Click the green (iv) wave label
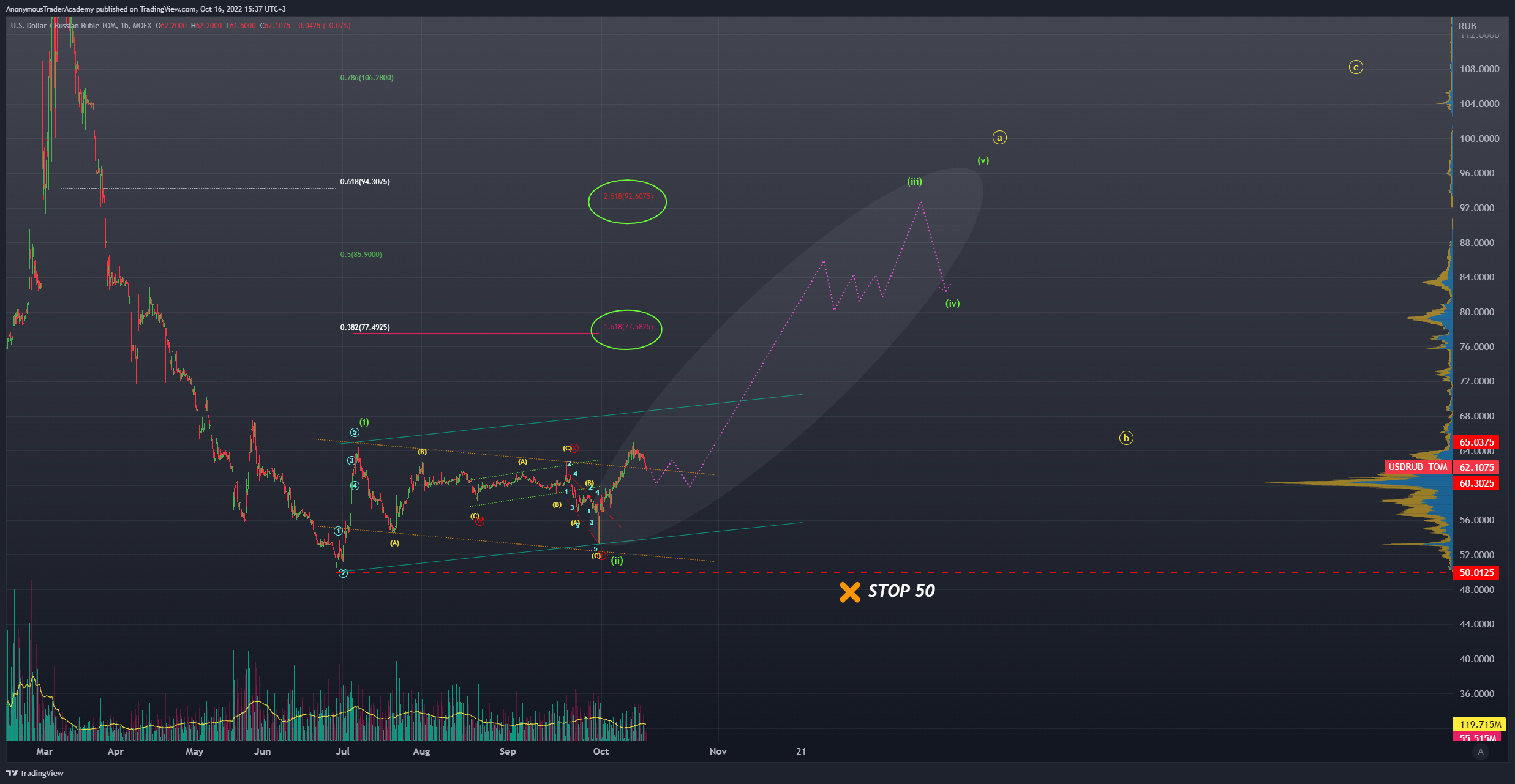Image resolution: width=1515 pixels, height=784 pixels. (x=952, y=303)
